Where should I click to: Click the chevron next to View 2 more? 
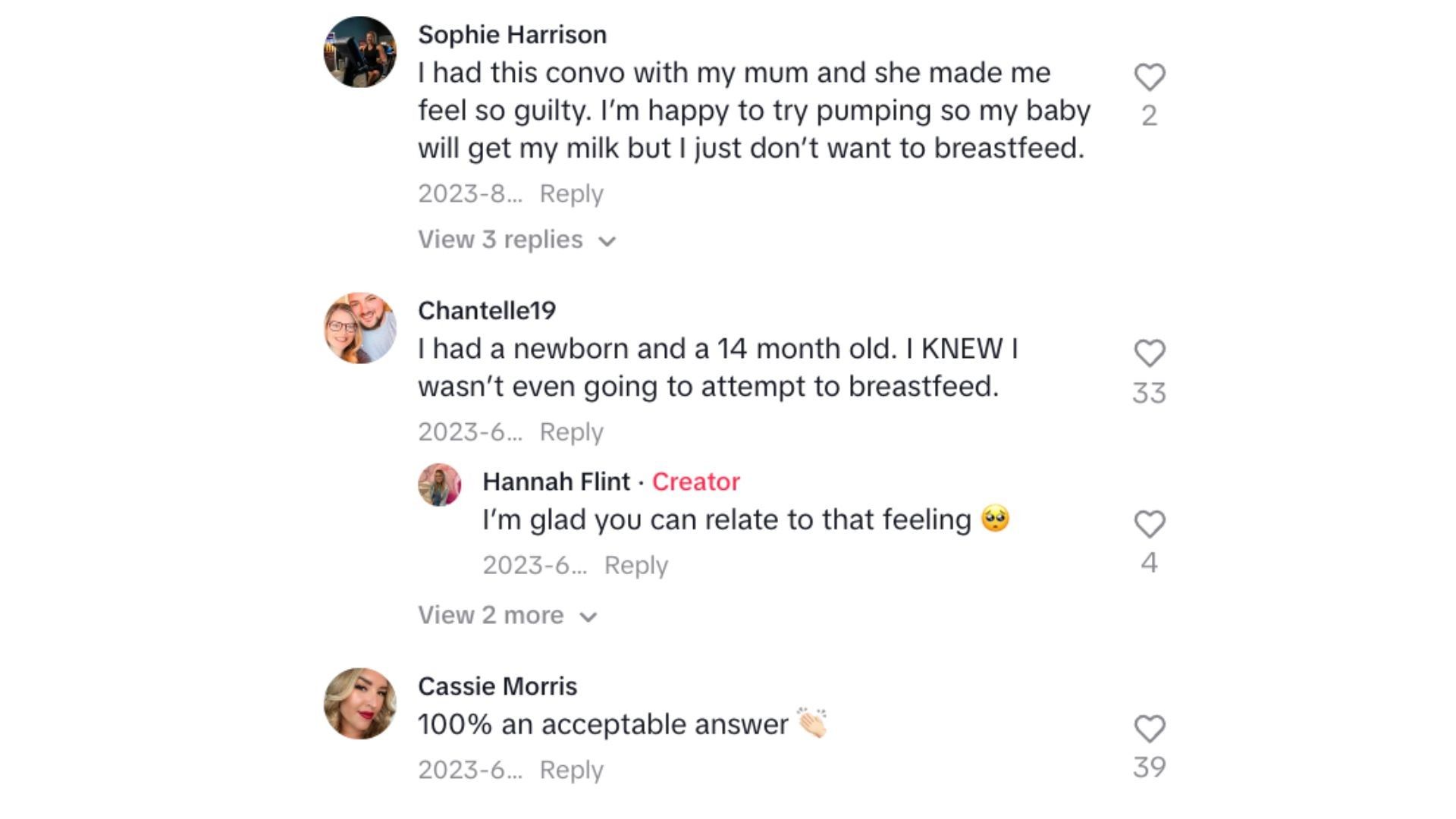click(588, 617)
